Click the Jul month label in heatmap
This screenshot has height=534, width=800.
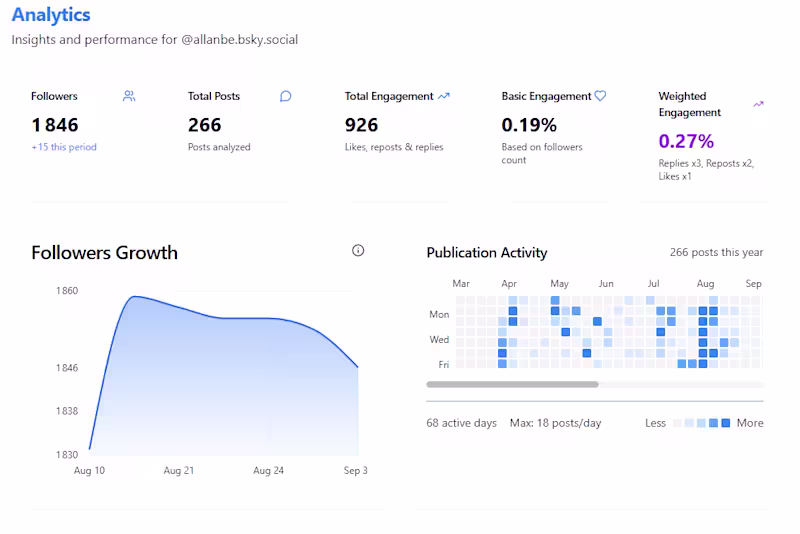point(653,284)
